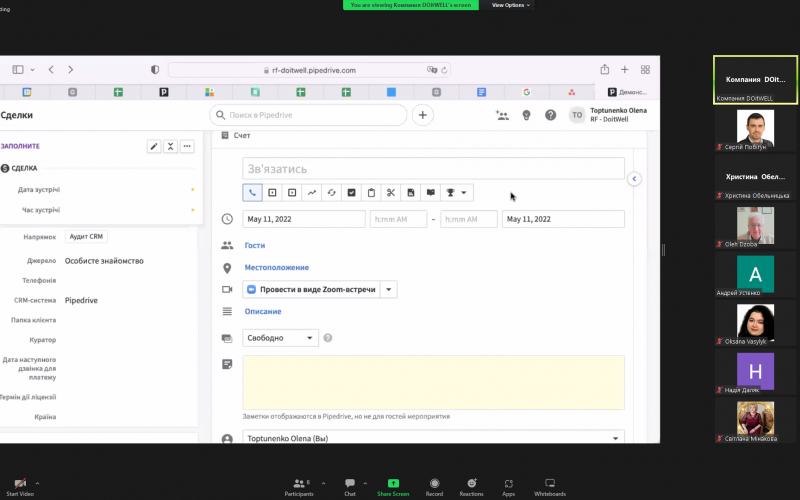Click Record in Zoom toolbar
This screenshot has height=500, width=800.
pyautogui.click(x=434, y=487)
